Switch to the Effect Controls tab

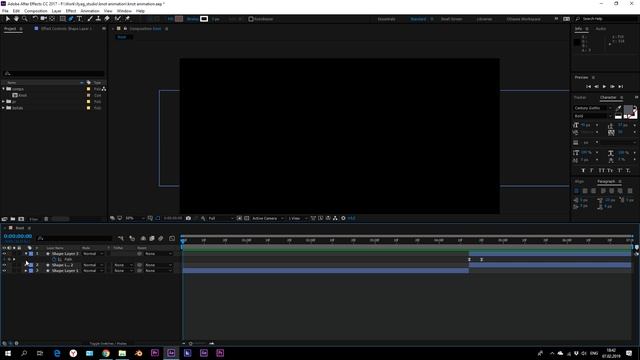coord(65,29)
